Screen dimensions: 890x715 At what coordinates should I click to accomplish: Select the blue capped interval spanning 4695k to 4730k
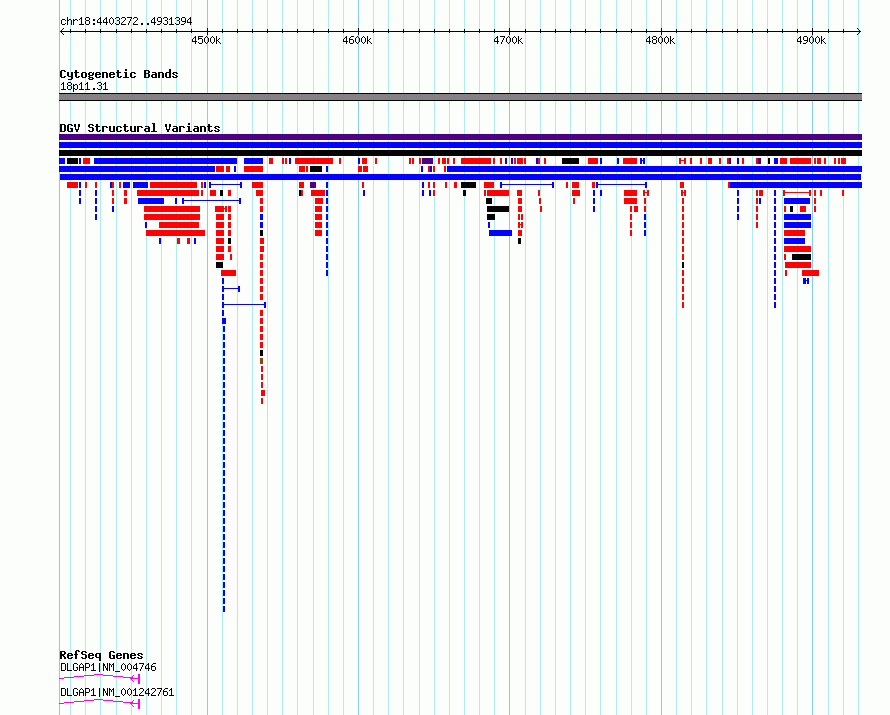coord(527,185)
